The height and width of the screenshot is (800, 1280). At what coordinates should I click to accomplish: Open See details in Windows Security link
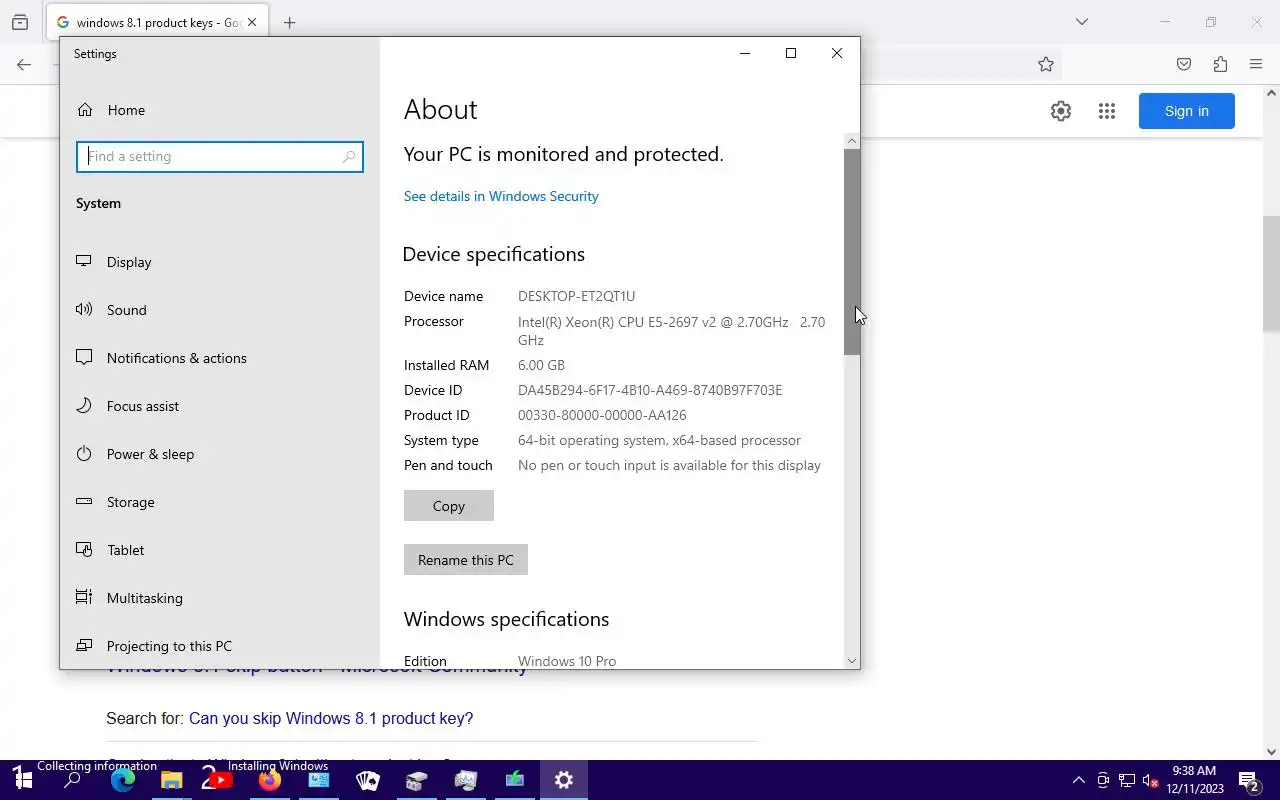(501, 196)
